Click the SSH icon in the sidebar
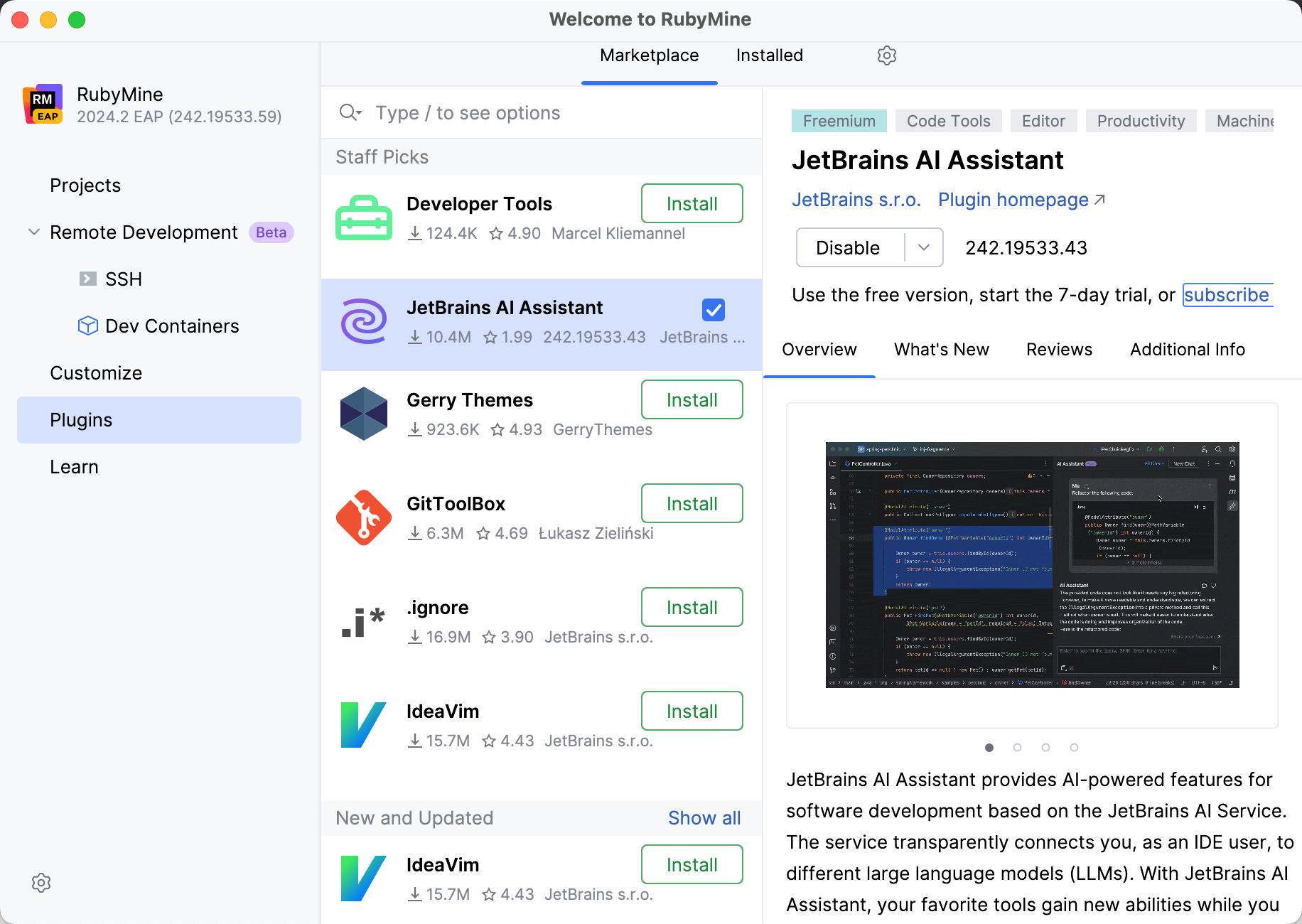Viewport: 1302px width, 924px height. [87, 279]
